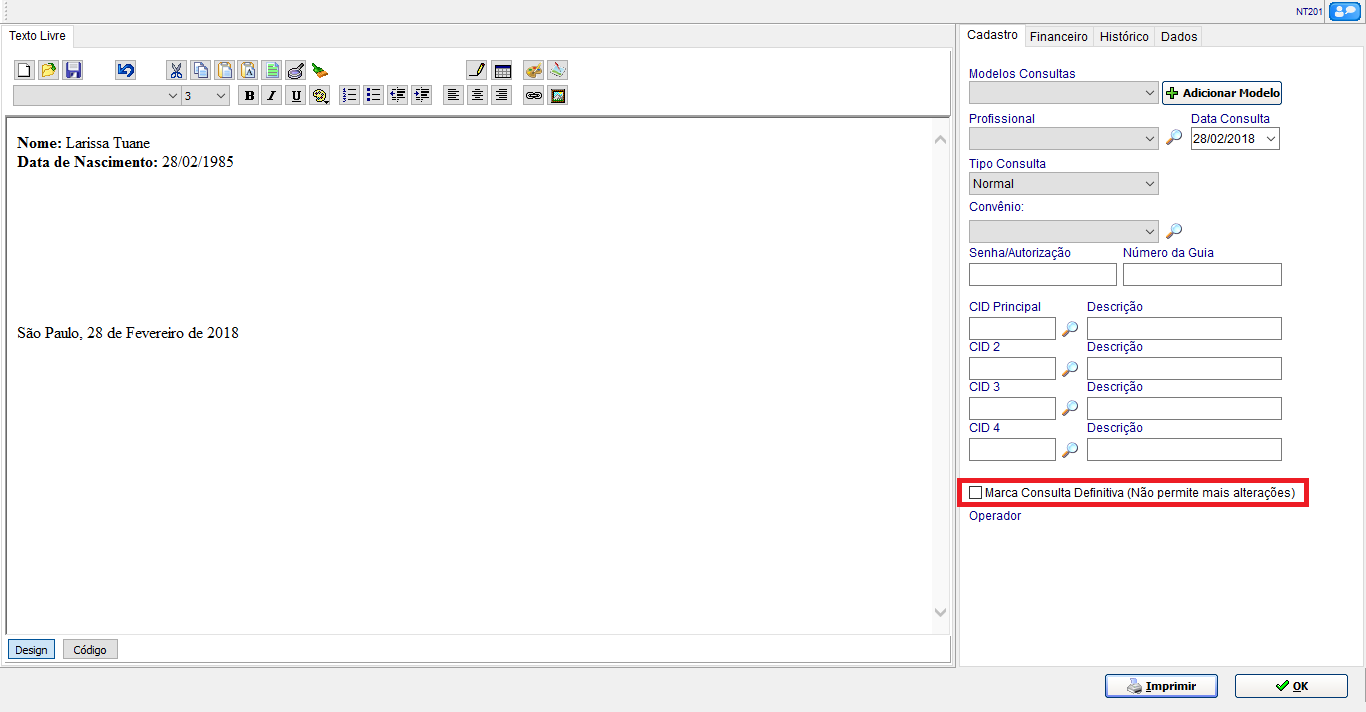Open the CID Principal search magnifier
This screenshot has width=1366, height=712.
click(1070, 329)
